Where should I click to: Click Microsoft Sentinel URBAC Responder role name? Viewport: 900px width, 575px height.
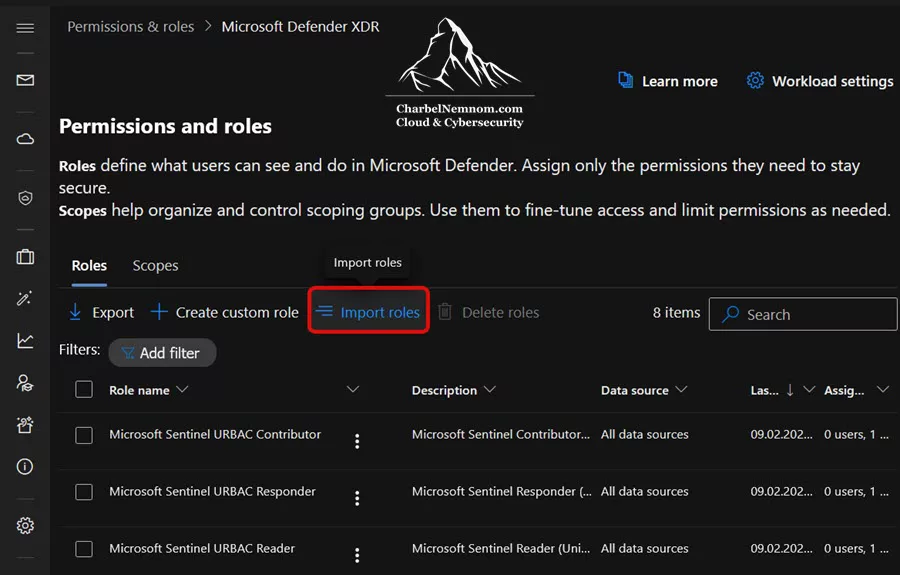[212, 491]
